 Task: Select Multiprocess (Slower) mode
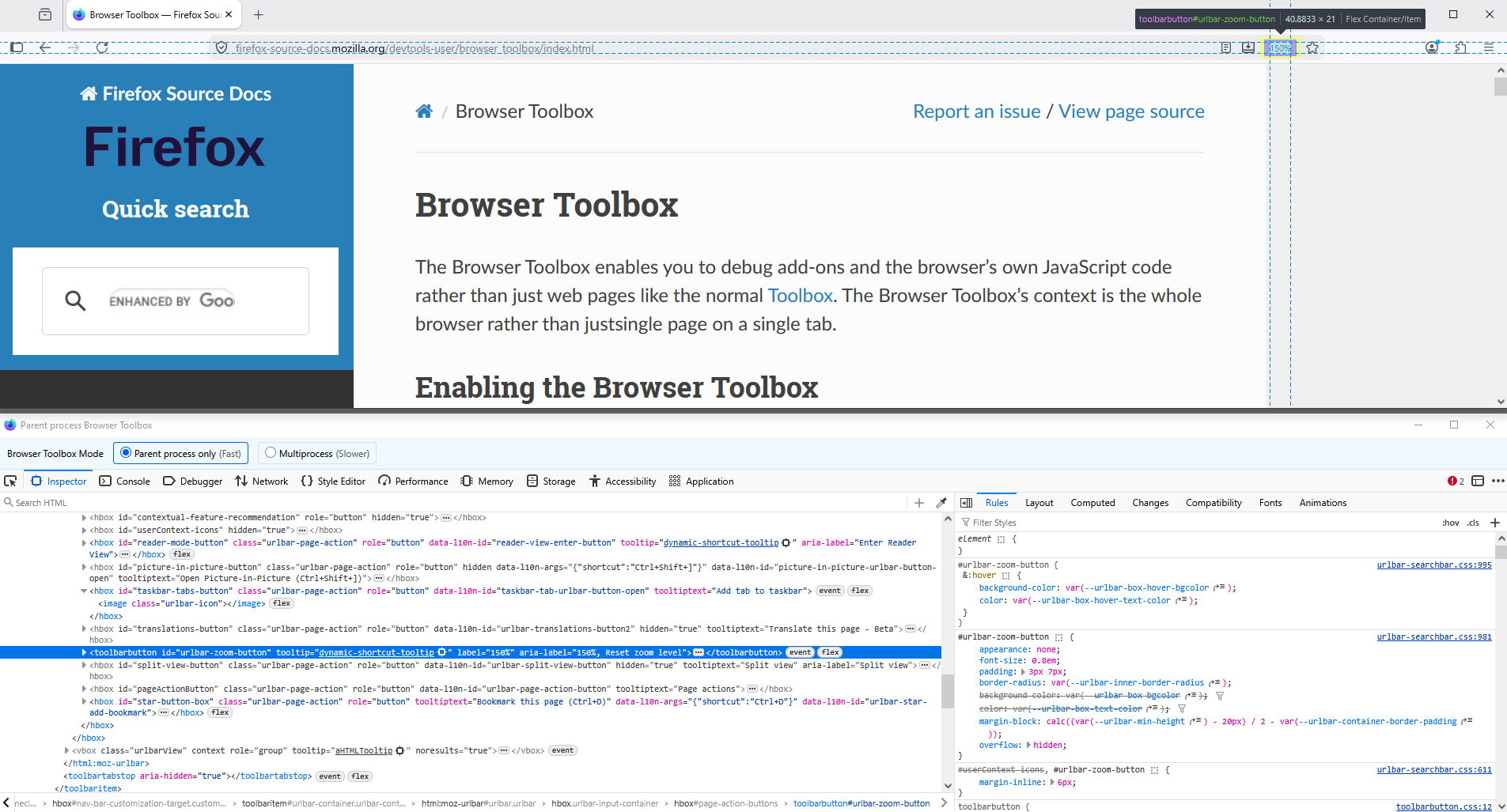tap(317, 453)
